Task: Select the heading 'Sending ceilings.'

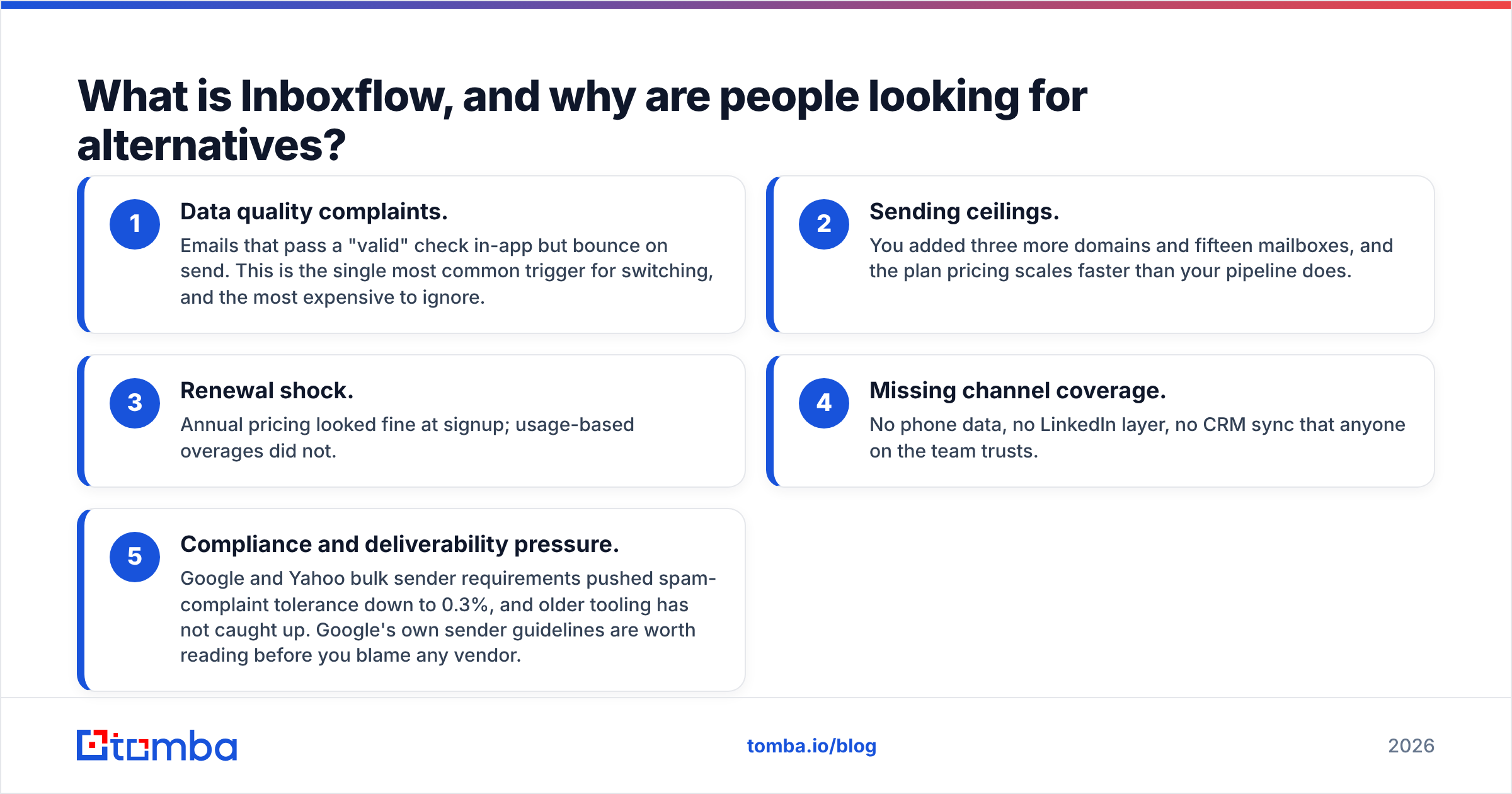Action: [965, 212]
